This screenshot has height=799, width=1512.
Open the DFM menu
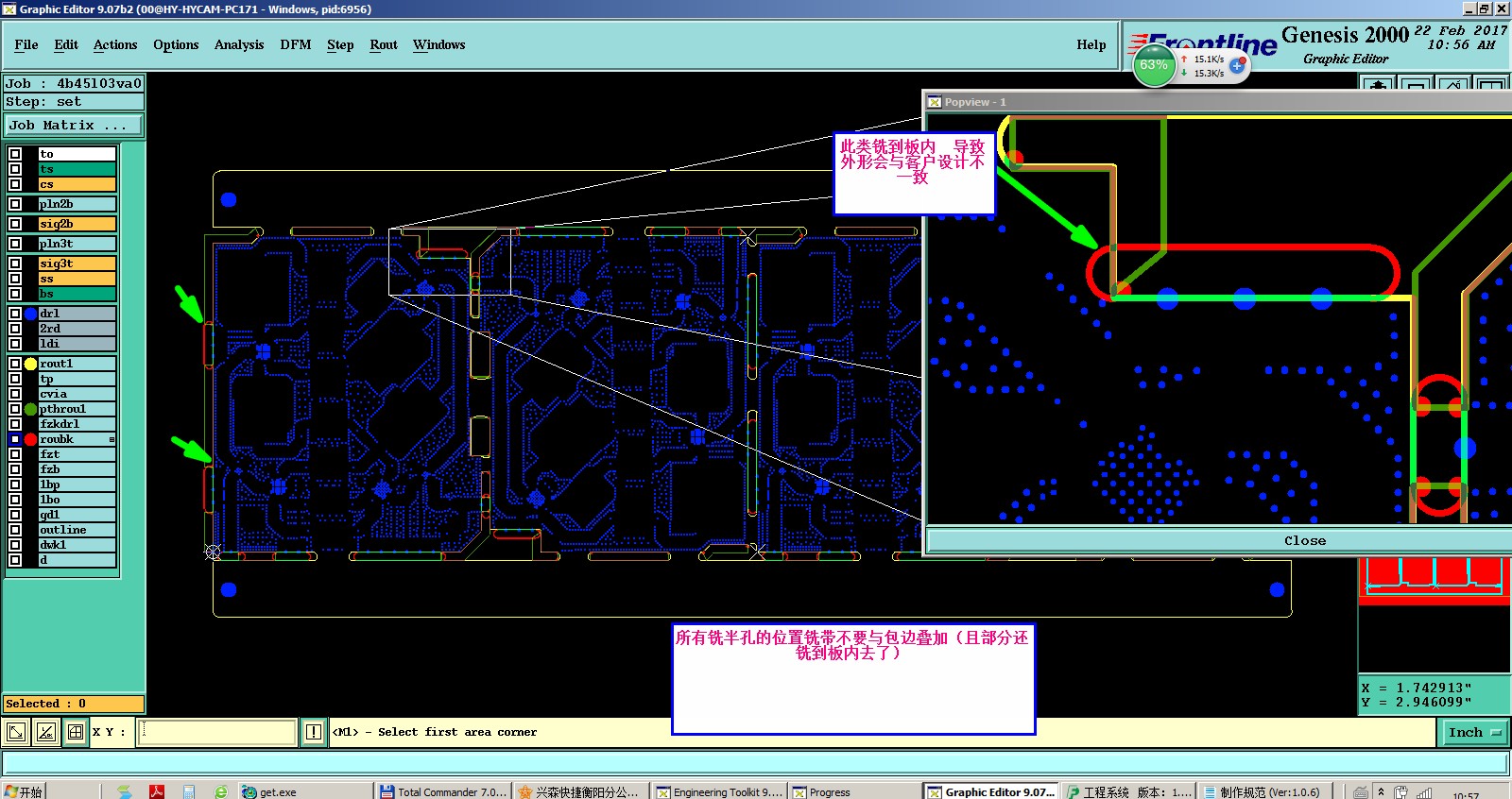(296, 44)
